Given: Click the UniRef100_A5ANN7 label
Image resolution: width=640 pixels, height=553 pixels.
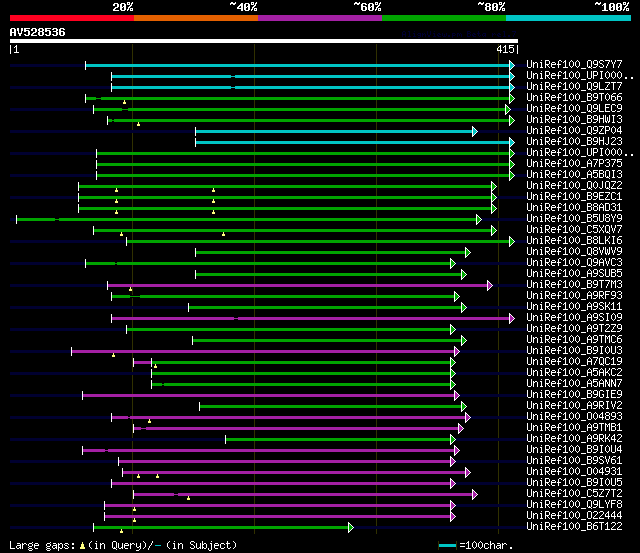Looking at the screenshot, I should pyautogui.click(x=574, y=384).
